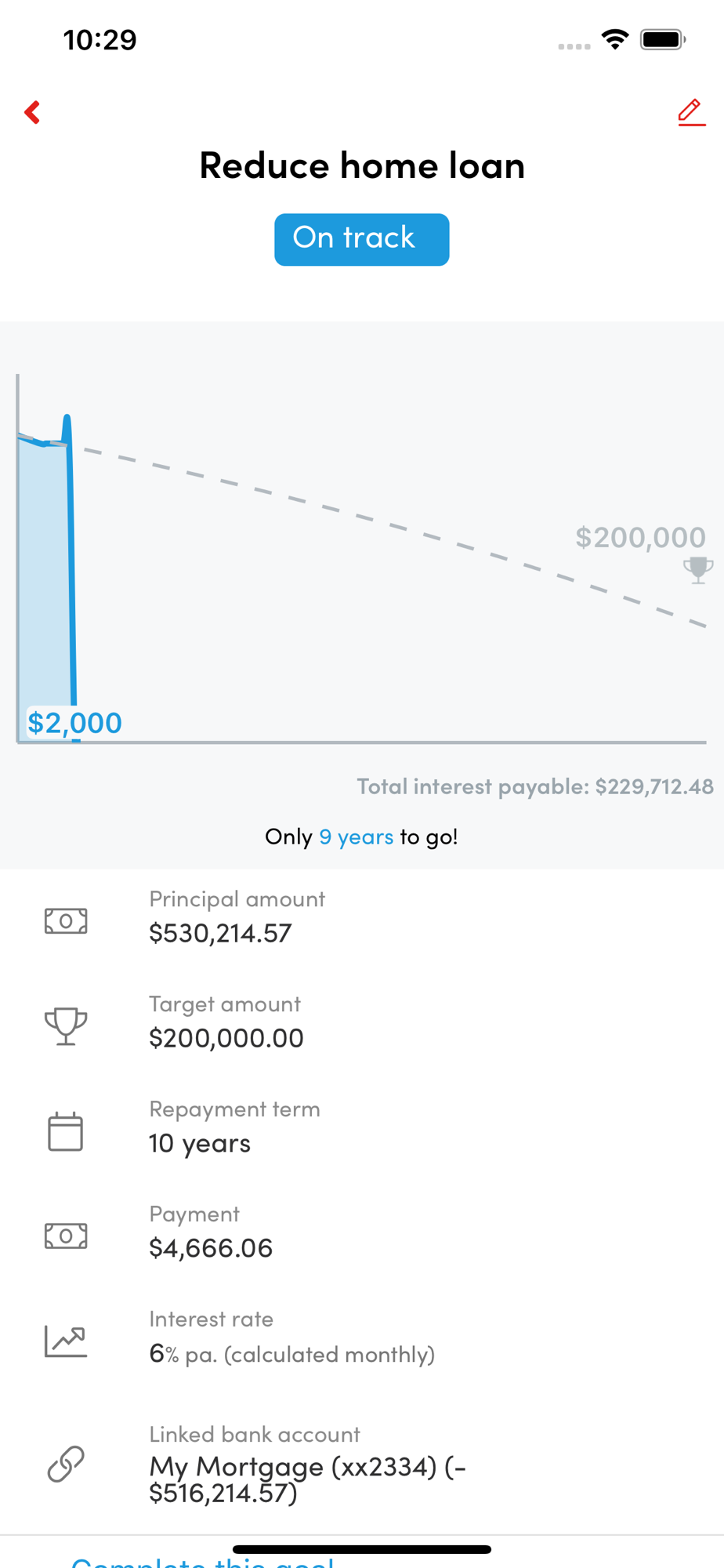Select the Payment value $4,666.06
The height and width of the screenshot is (1568, 724).
[211, 1248]
